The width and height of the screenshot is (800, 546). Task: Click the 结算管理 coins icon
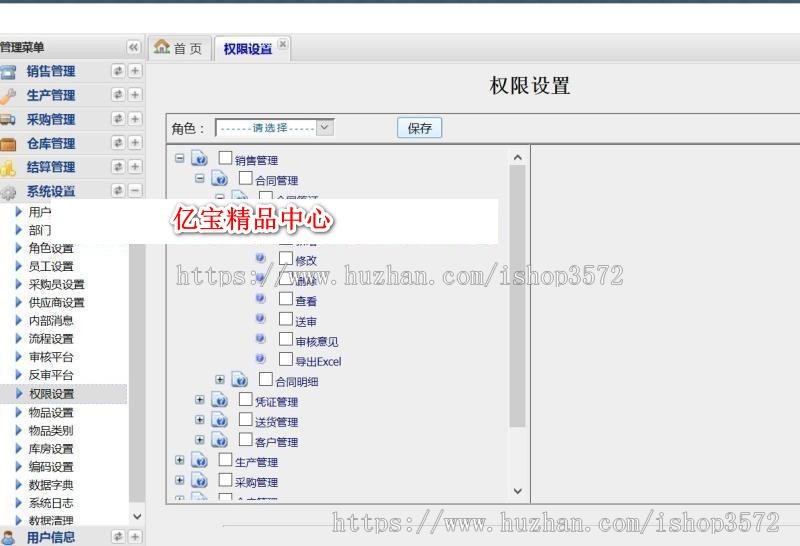point(8,167)
